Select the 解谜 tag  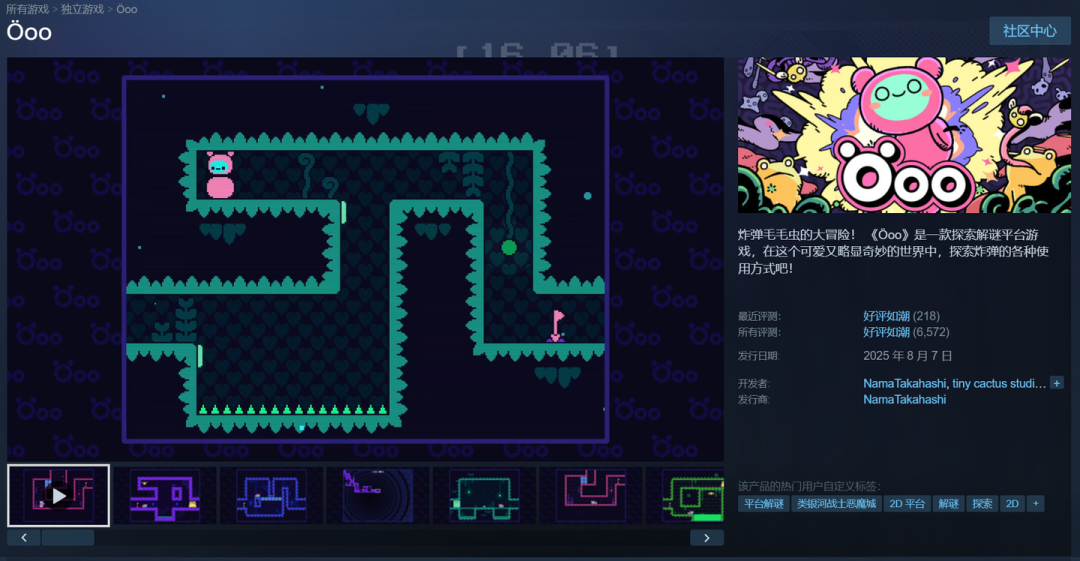[948, 504]
